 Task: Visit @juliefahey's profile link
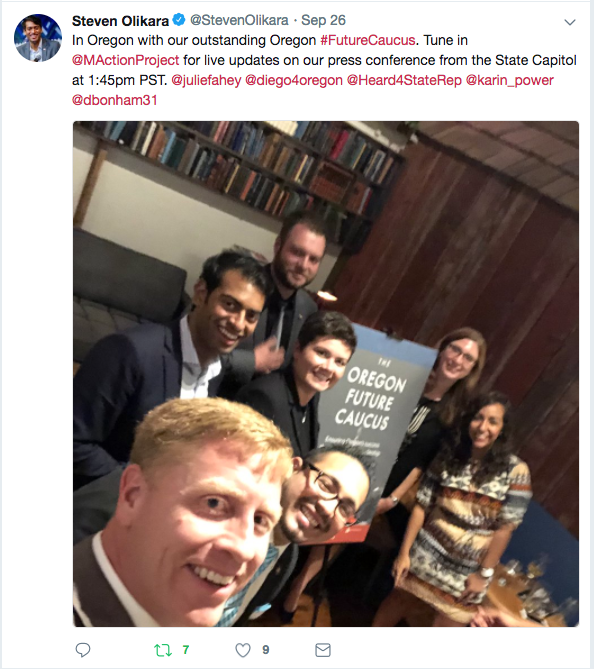tap(206, 80)
